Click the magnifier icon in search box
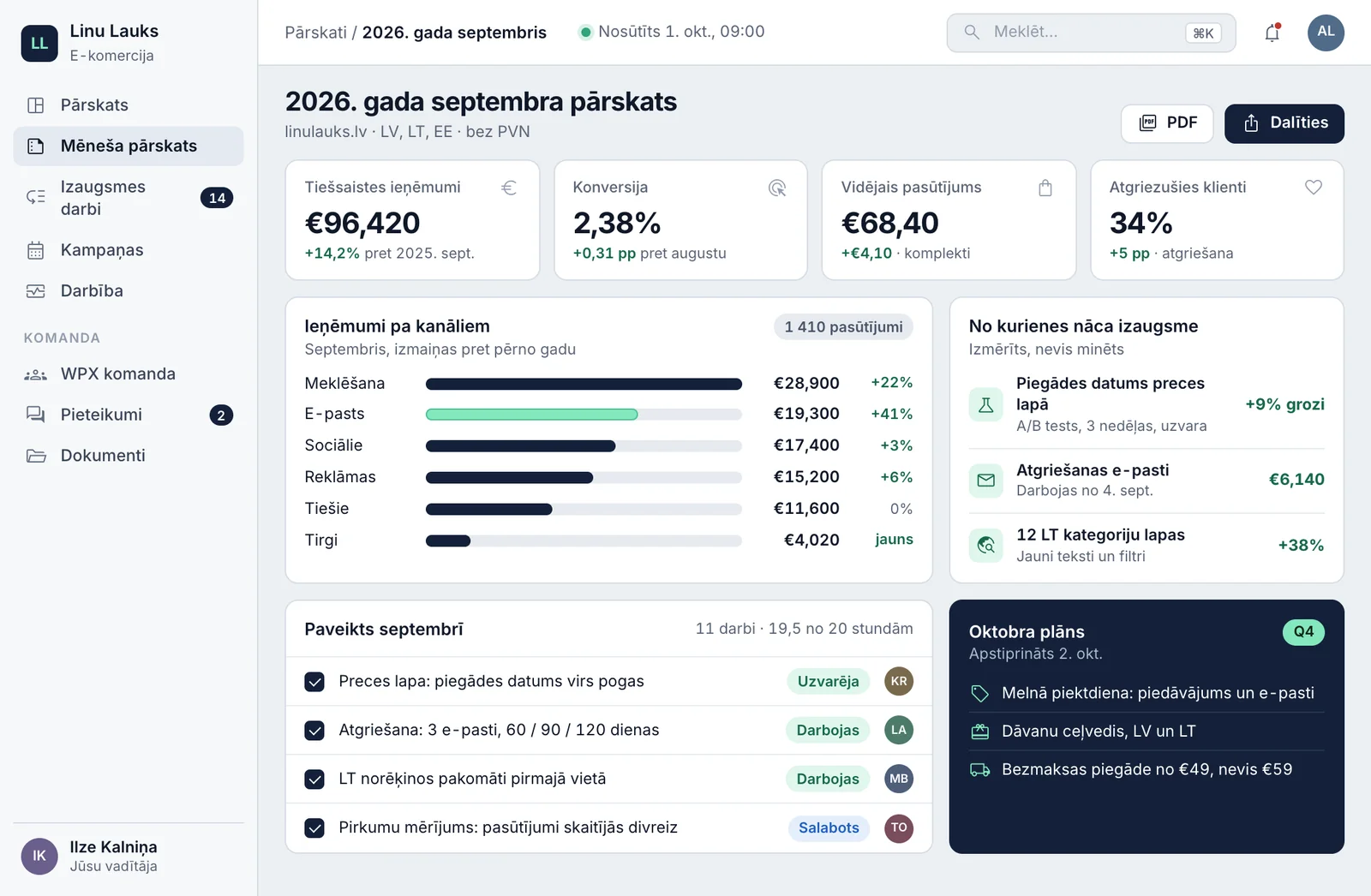 coord(972,33)
